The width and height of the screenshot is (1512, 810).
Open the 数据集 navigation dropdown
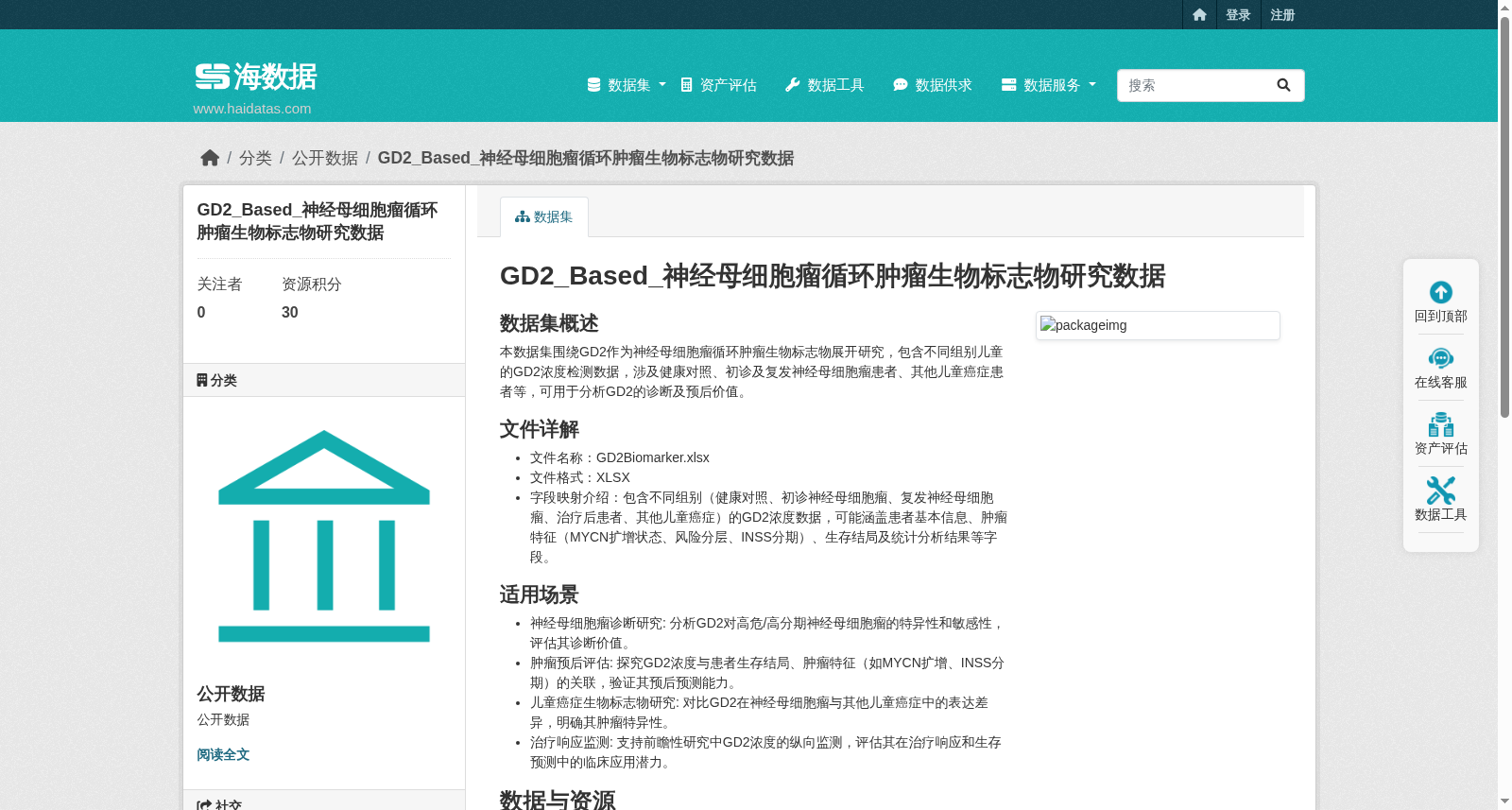pyautogui.click(x=627, y=85)
